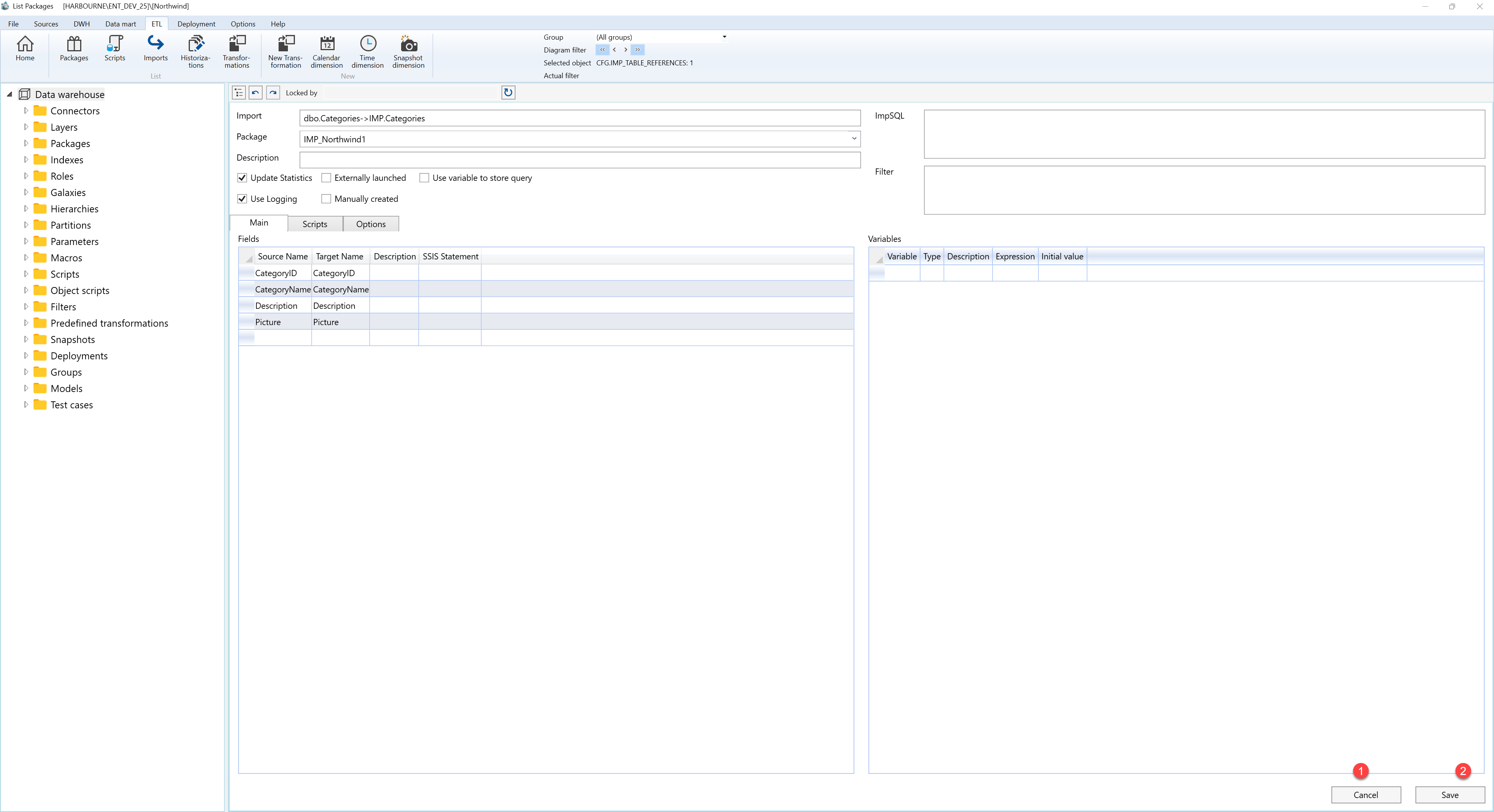The height and width of the screenshot is (812, 1494).
Task: Open the Help menu
Action: [278, 24]
